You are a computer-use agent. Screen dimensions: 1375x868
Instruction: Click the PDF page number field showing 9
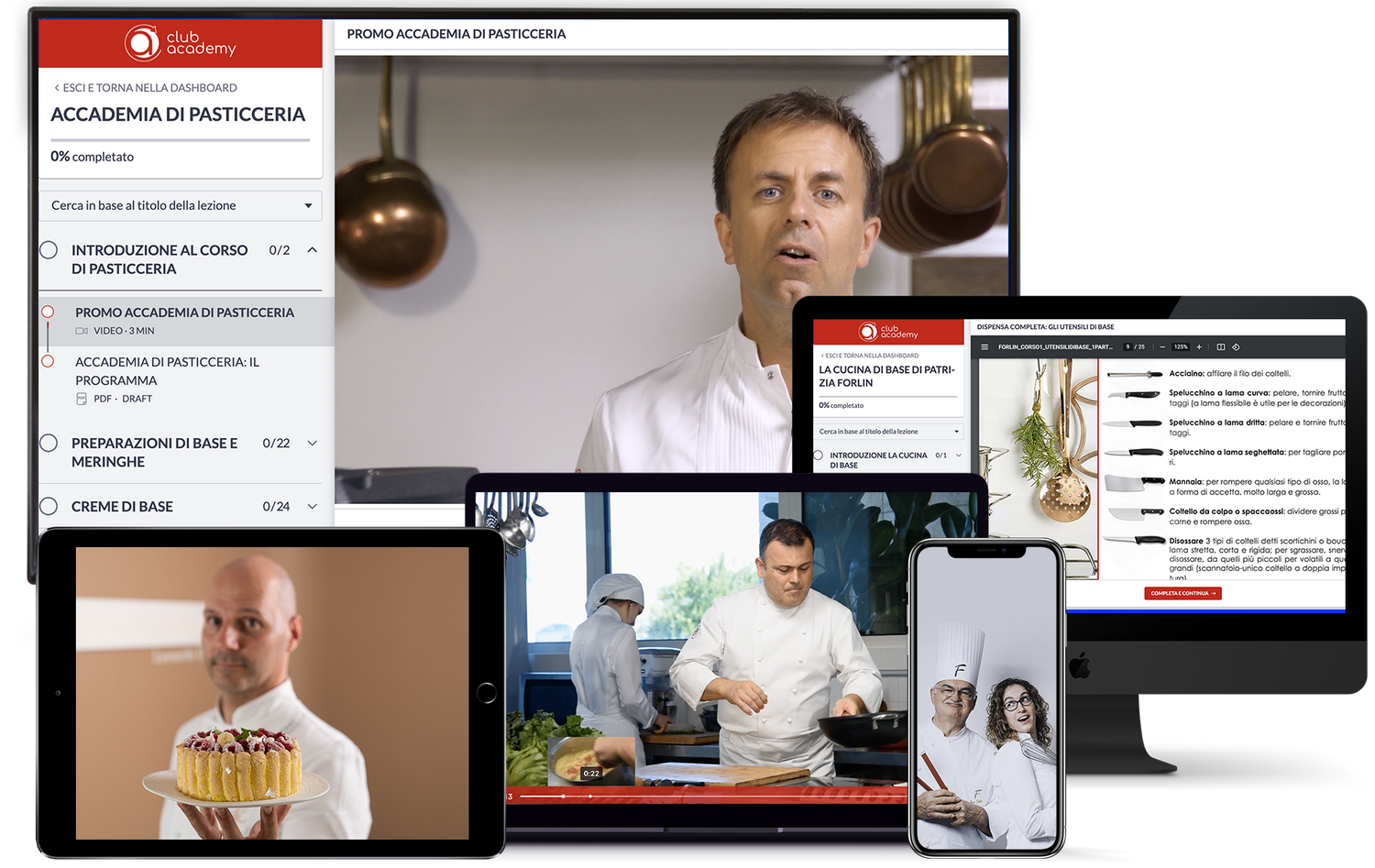(1127, 347)
